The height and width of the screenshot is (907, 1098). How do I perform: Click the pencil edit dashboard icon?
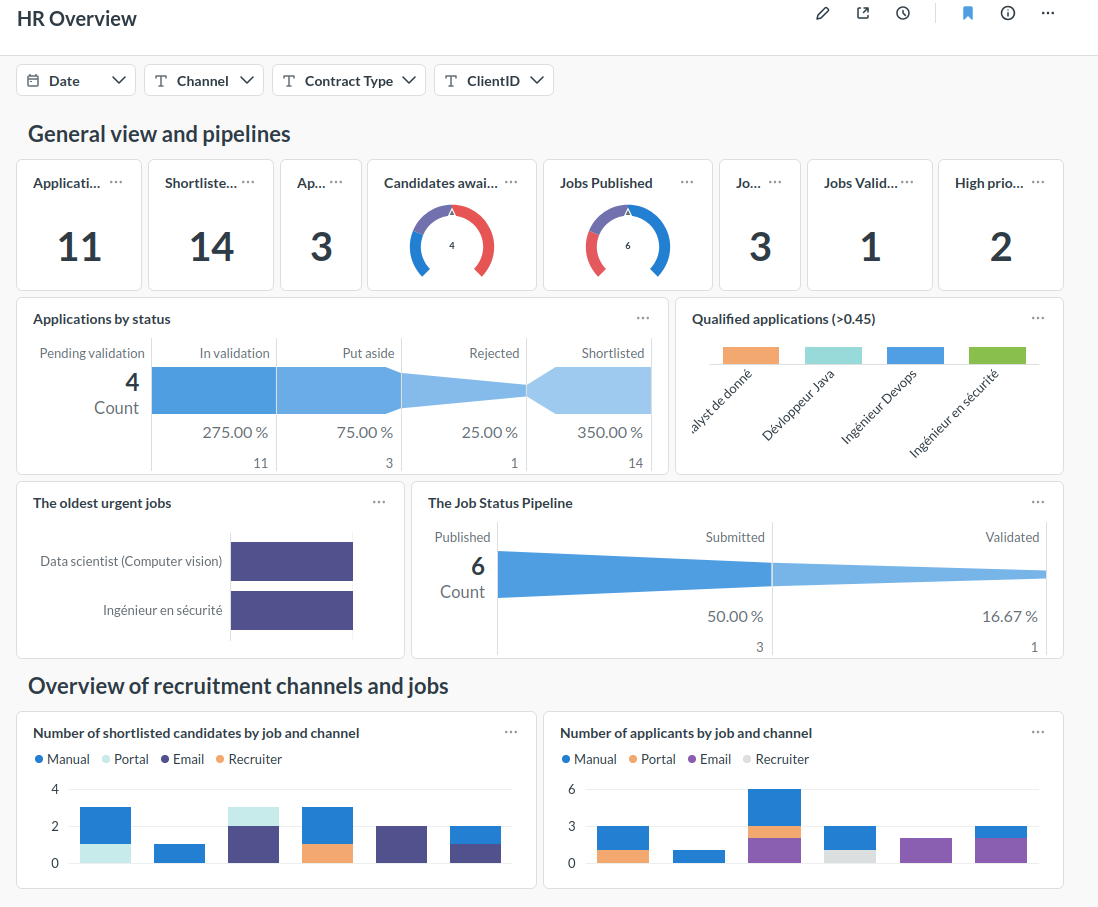tap(823, 14)
